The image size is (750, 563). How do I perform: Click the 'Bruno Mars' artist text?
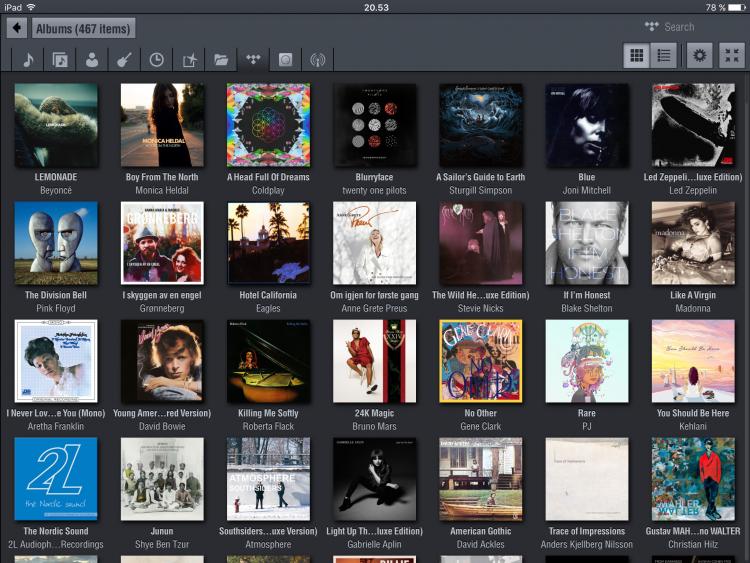375,426
